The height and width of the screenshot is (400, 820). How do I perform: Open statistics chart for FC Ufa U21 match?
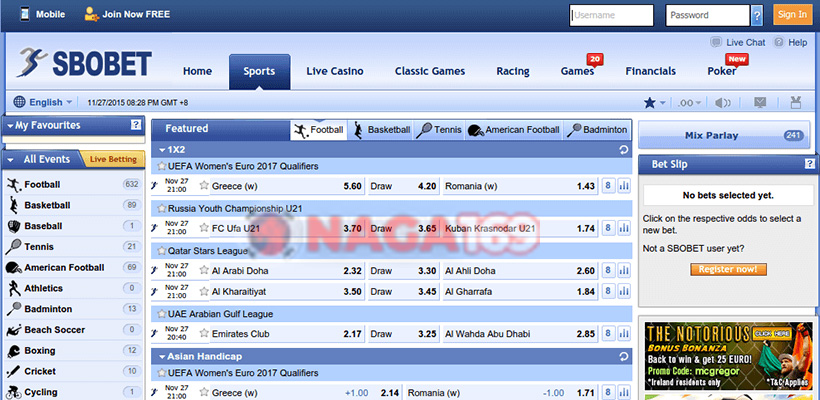coord(624,228)
